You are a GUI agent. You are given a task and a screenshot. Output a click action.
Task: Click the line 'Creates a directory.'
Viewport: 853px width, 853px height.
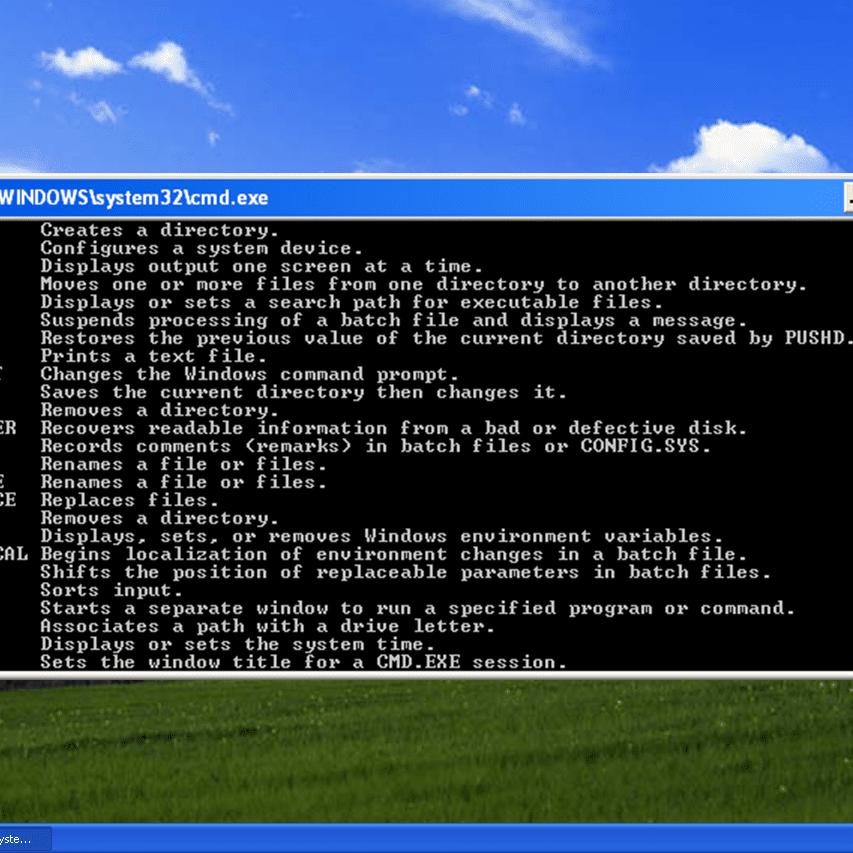[x=159, y=231]
